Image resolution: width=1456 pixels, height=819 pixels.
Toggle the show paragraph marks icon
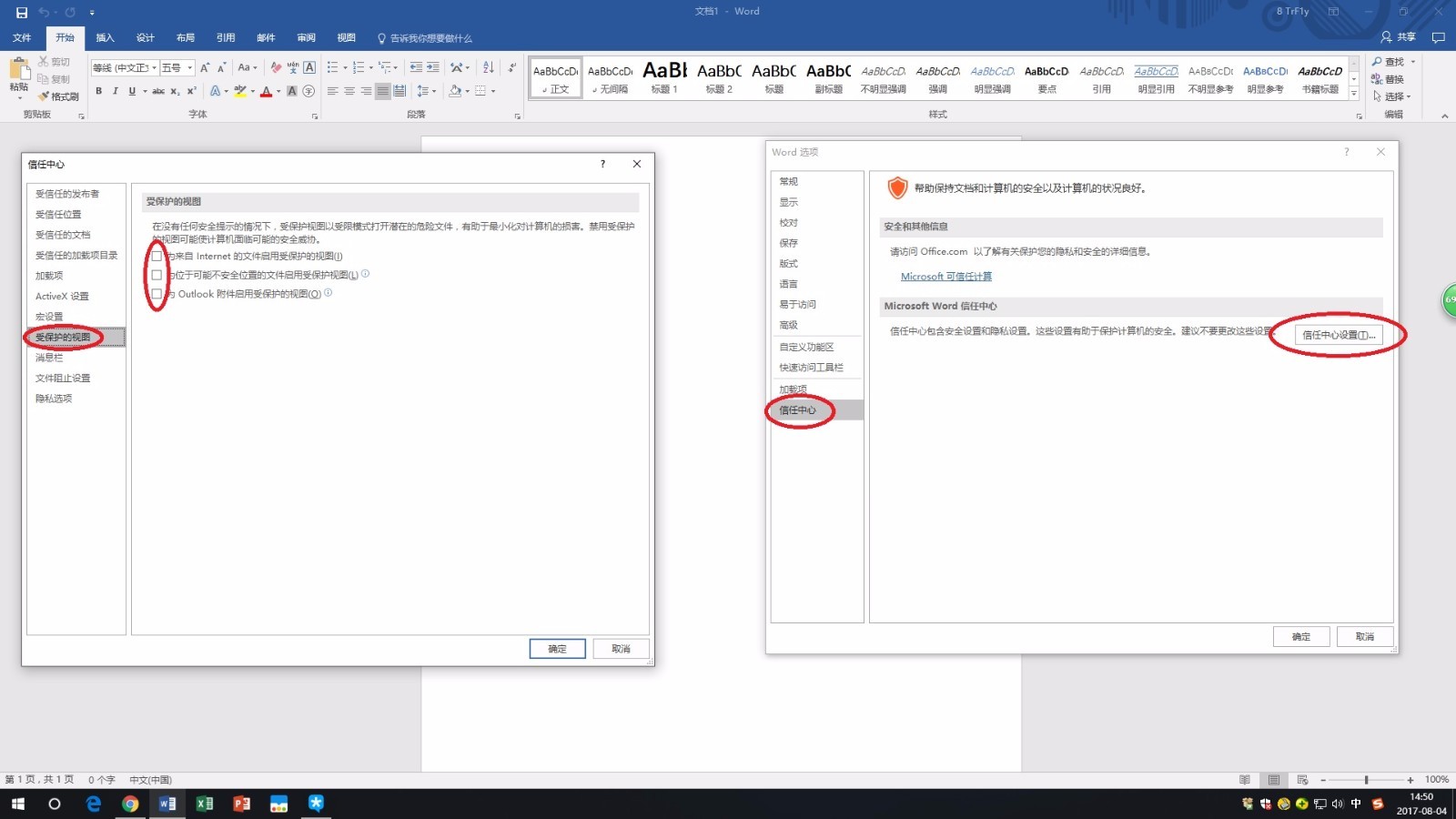pyautogui.click(x=512, y=67)
